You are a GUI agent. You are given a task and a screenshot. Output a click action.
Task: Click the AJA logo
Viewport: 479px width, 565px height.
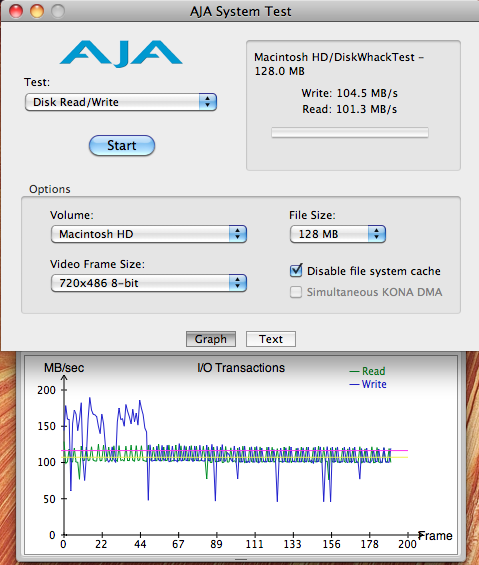(121, 54)
